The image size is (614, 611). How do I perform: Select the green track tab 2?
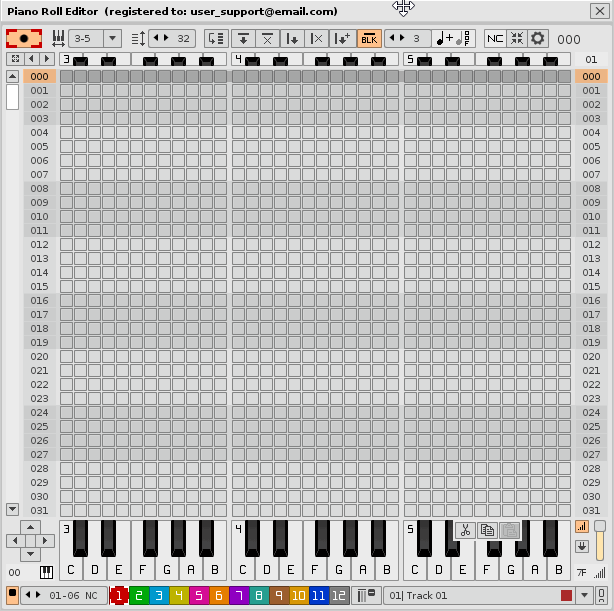140,596
